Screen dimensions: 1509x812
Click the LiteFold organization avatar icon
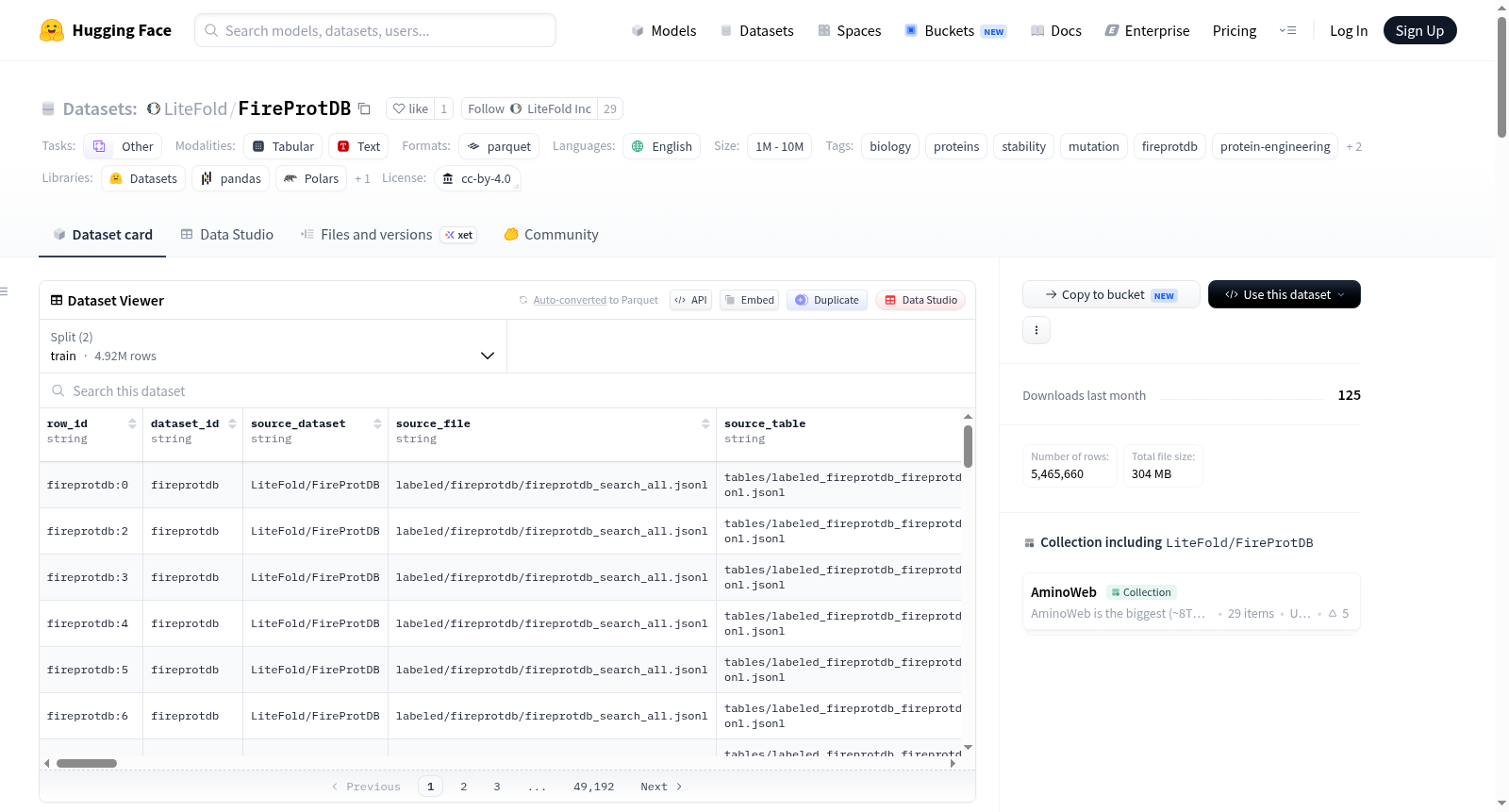click(154, 108)
